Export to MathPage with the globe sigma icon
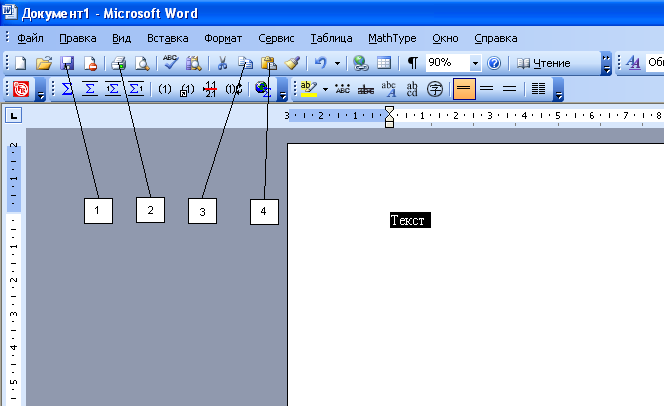The height and width of the screenshot is (406, 664). click(x=263, y=89)
